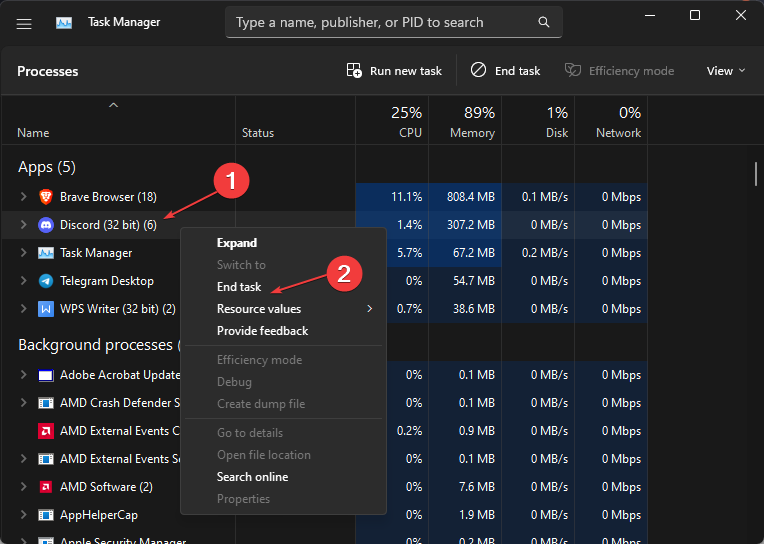Click the Task Manager row icon

[46, 253]
